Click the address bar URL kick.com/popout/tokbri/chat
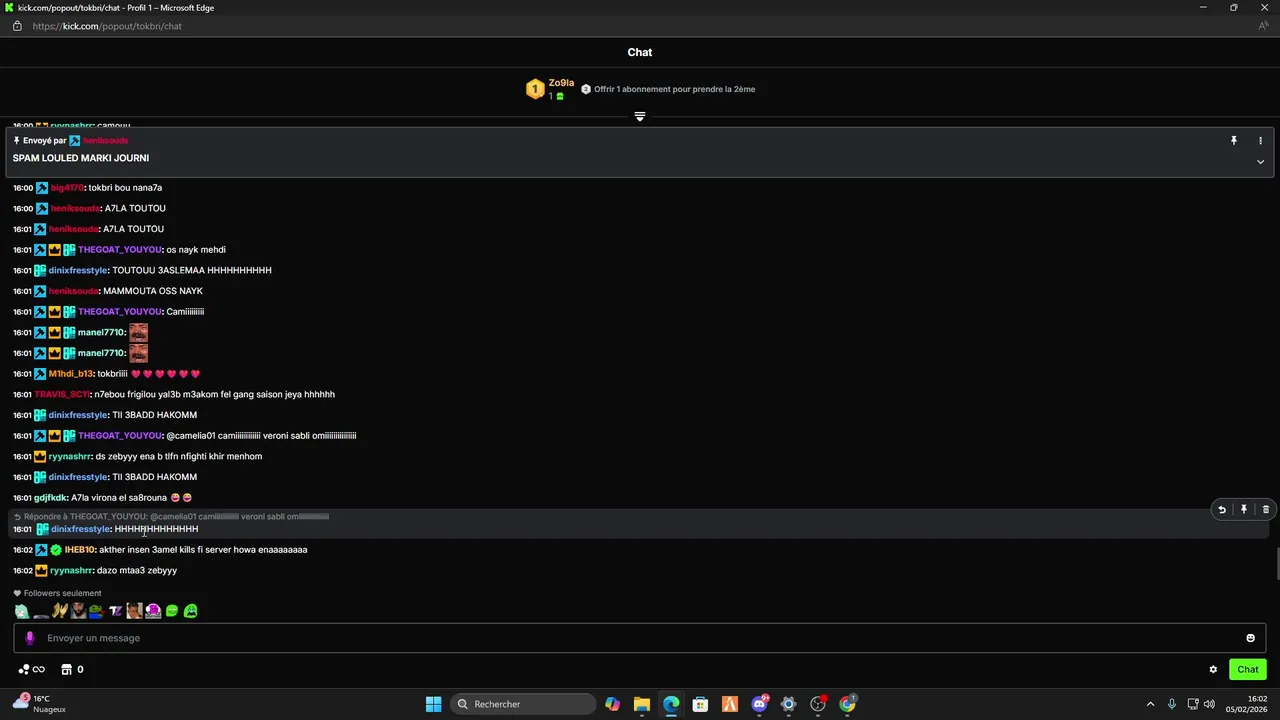Viewport: 1280px width, 720px height. pos(107,26)
